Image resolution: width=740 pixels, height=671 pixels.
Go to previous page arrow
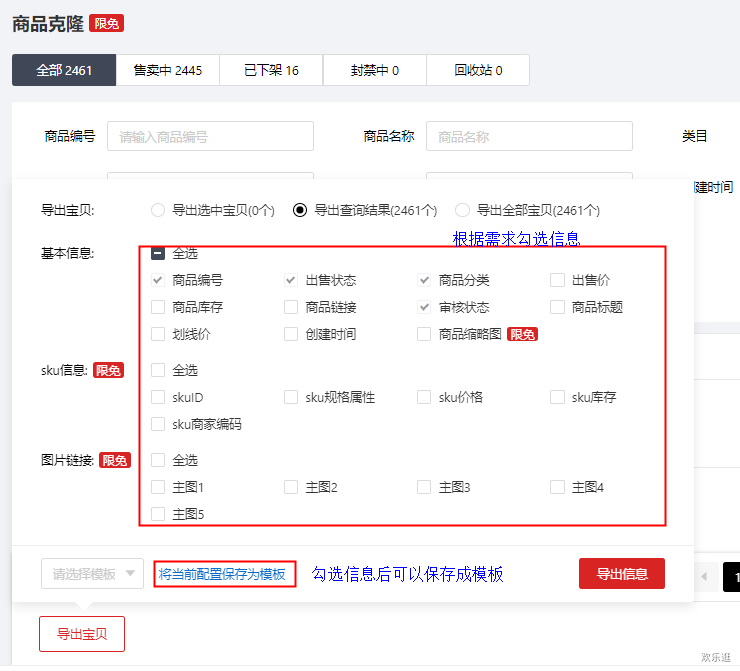(x=704, y=577)
